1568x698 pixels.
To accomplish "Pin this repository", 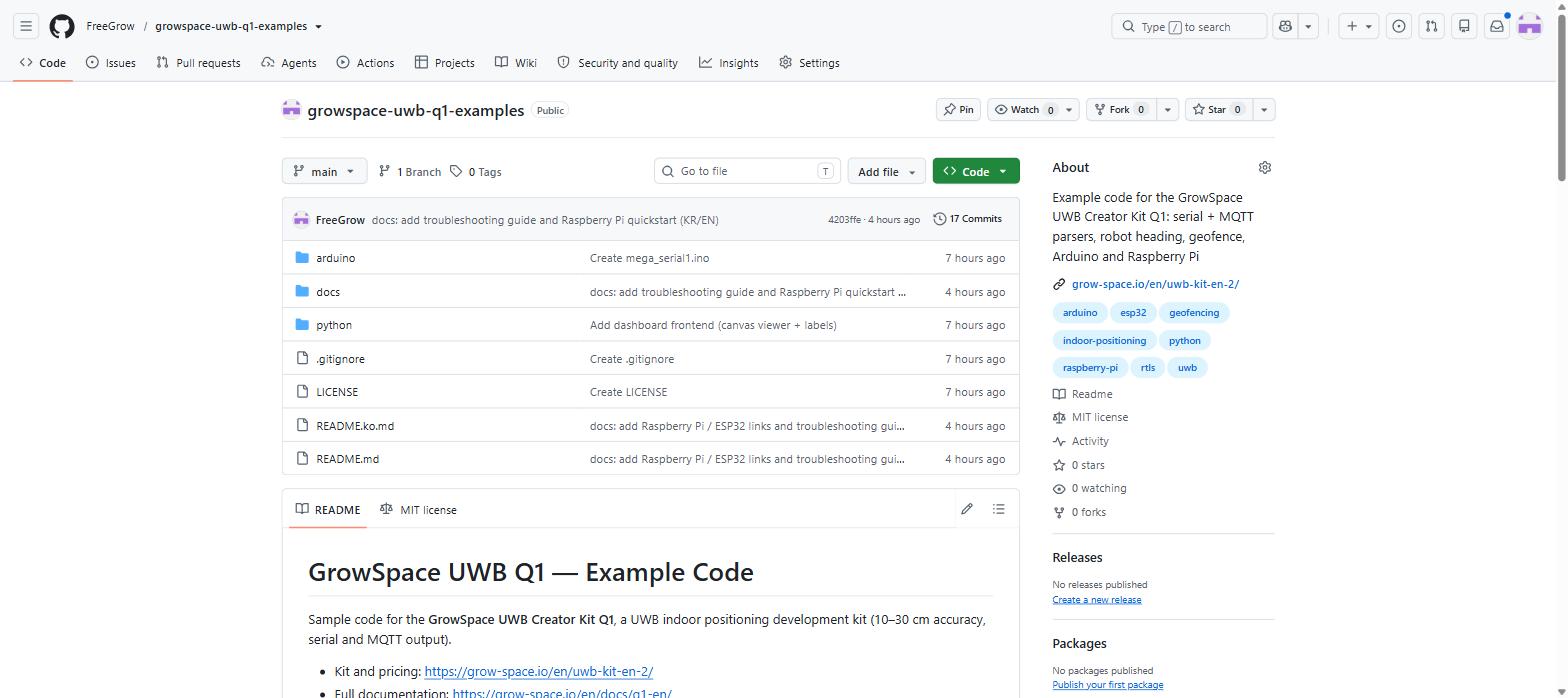I will click(957, 109).
